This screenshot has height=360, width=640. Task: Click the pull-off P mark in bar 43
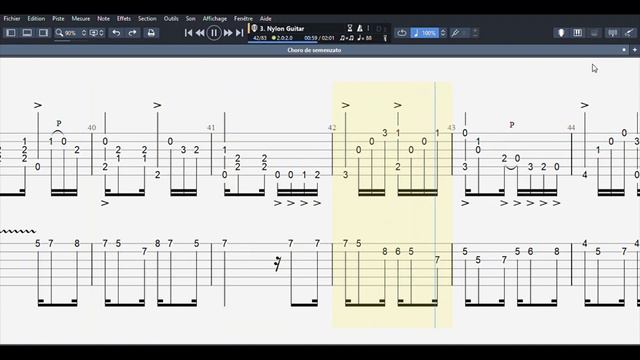pos(512,125)
